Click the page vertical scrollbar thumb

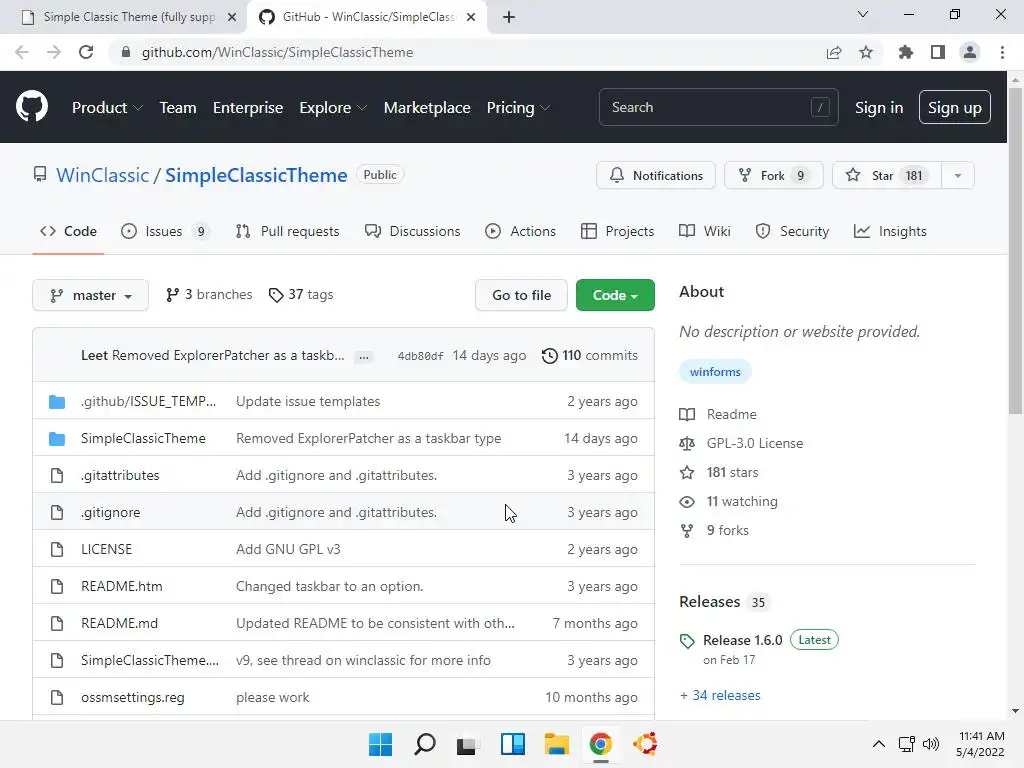(x=1015, y=251)
